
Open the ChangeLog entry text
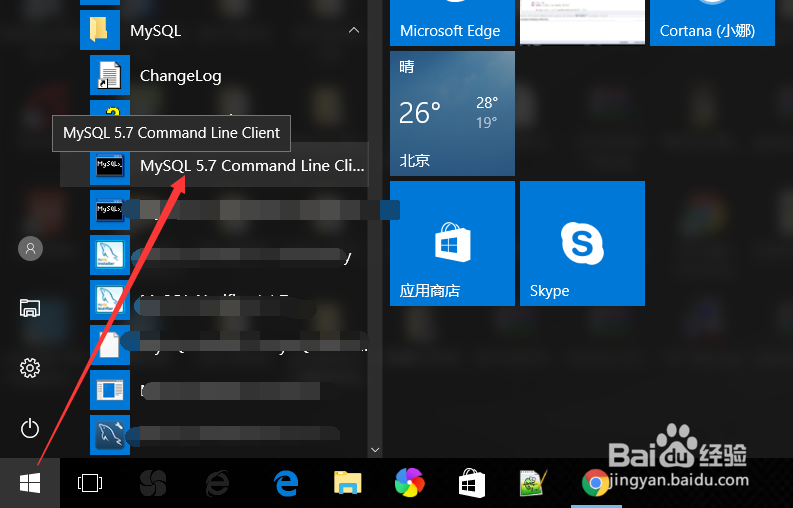pos(181,76)
